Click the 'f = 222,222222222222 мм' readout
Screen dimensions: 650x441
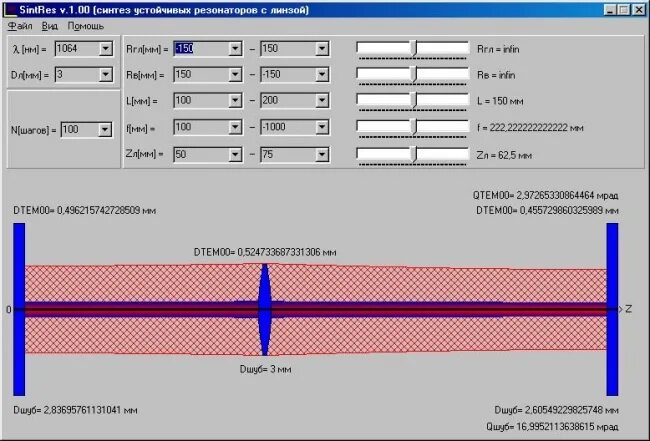[x=530, y=128]
